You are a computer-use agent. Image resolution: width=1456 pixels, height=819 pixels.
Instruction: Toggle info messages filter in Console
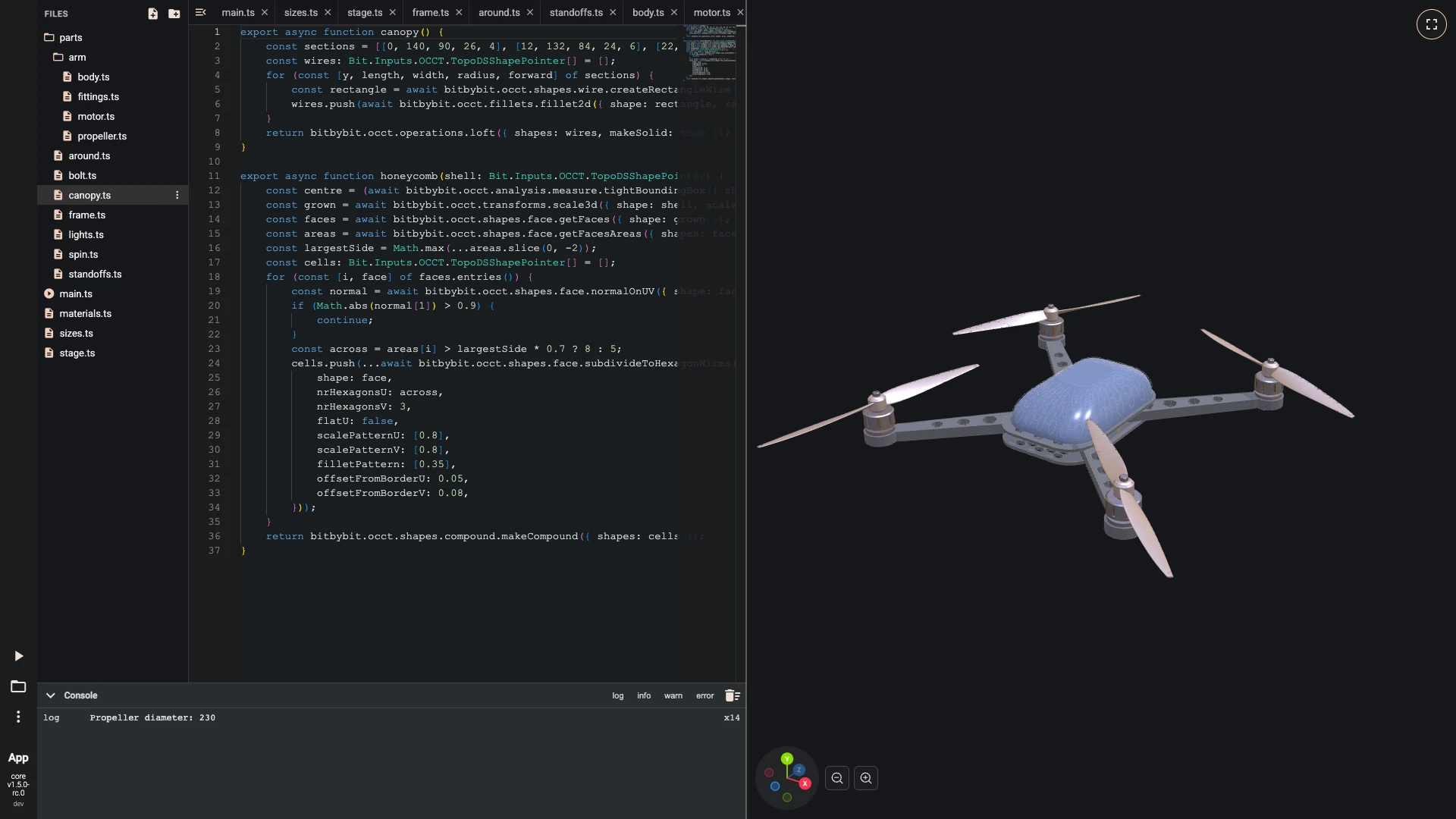pos(644,695)
